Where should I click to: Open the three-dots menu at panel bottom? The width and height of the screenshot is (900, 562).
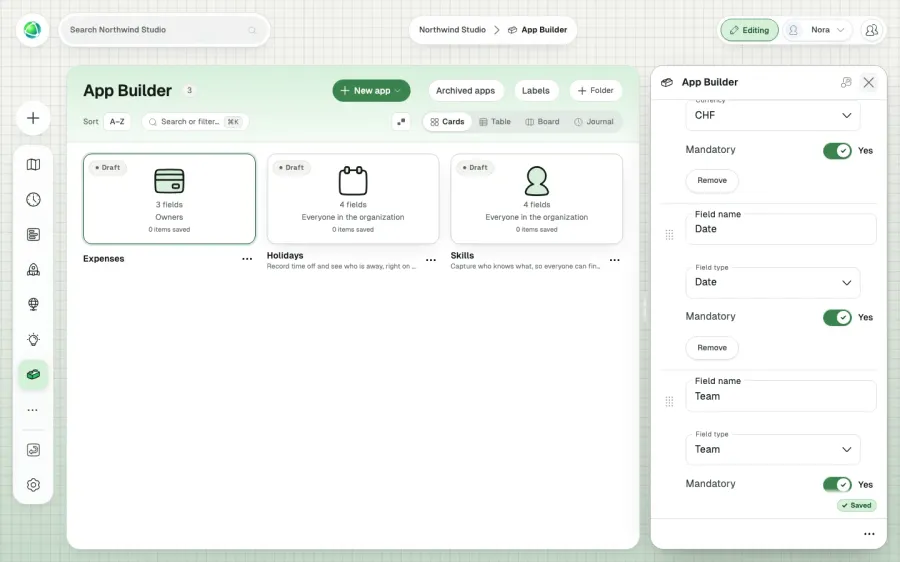[x=869, y=534]
